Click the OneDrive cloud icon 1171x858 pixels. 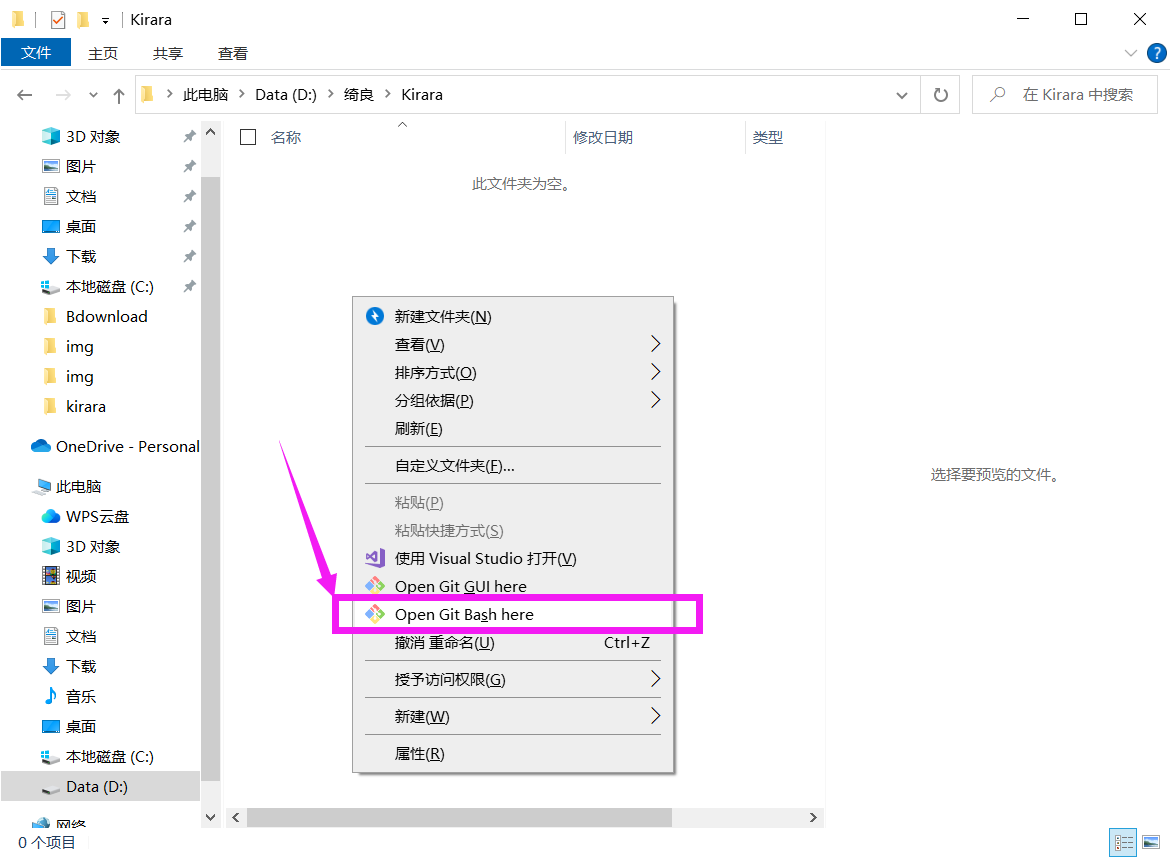[x=40, y=446]
